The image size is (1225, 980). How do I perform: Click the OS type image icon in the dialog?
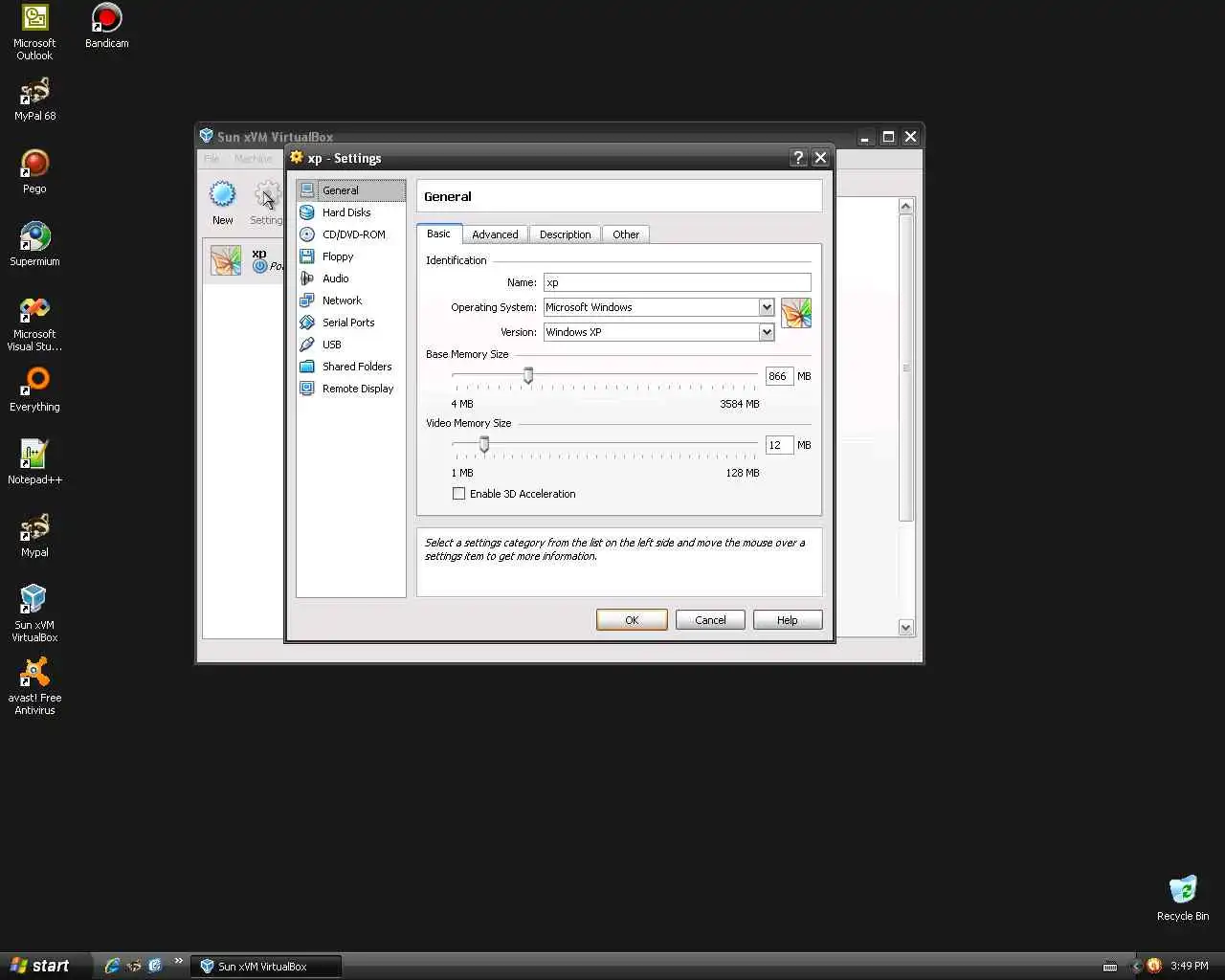(x=796, y=313)
